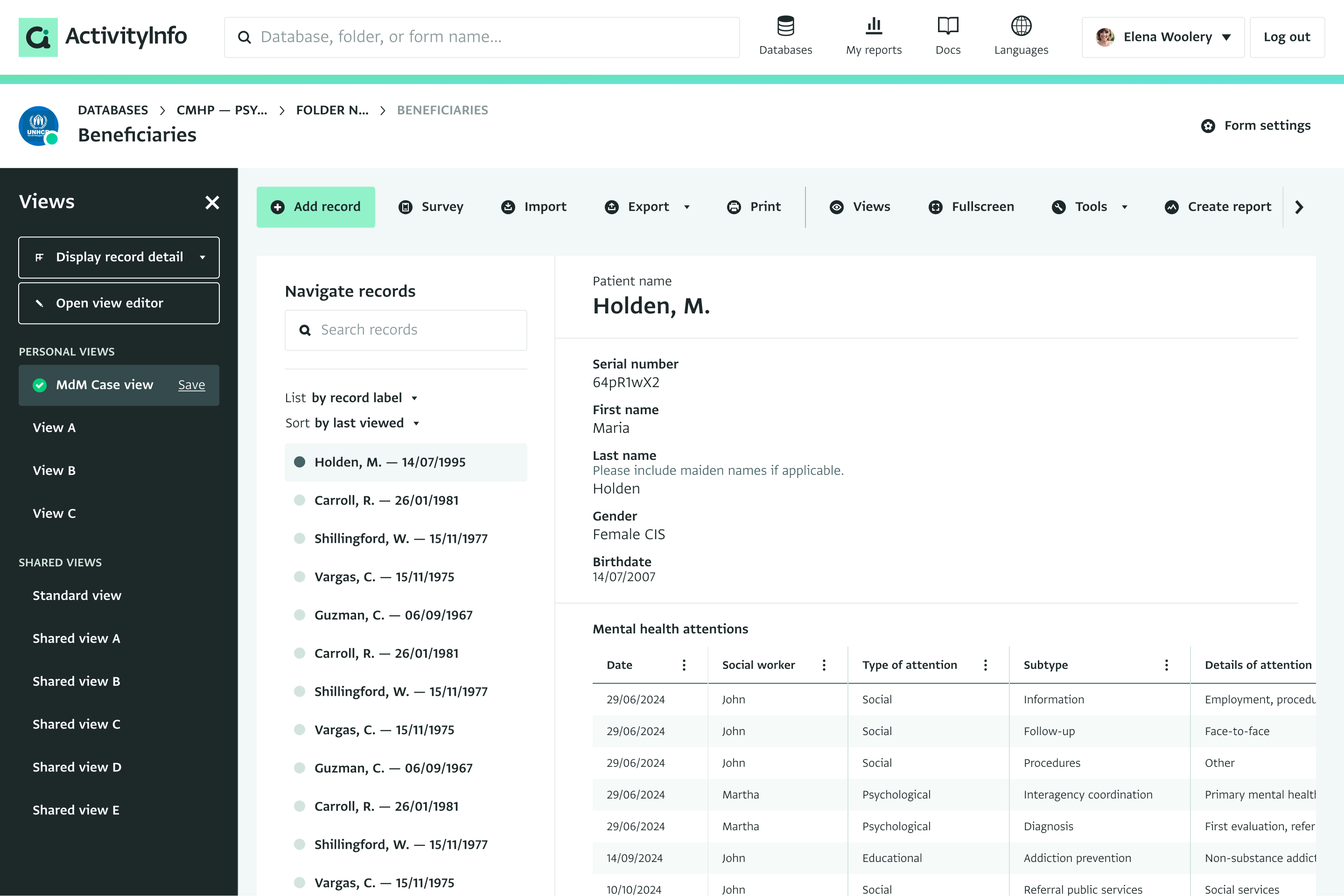The image size is (1344, 896).
Task: Open the Display record detail dropdown
Action: point(119,257)
